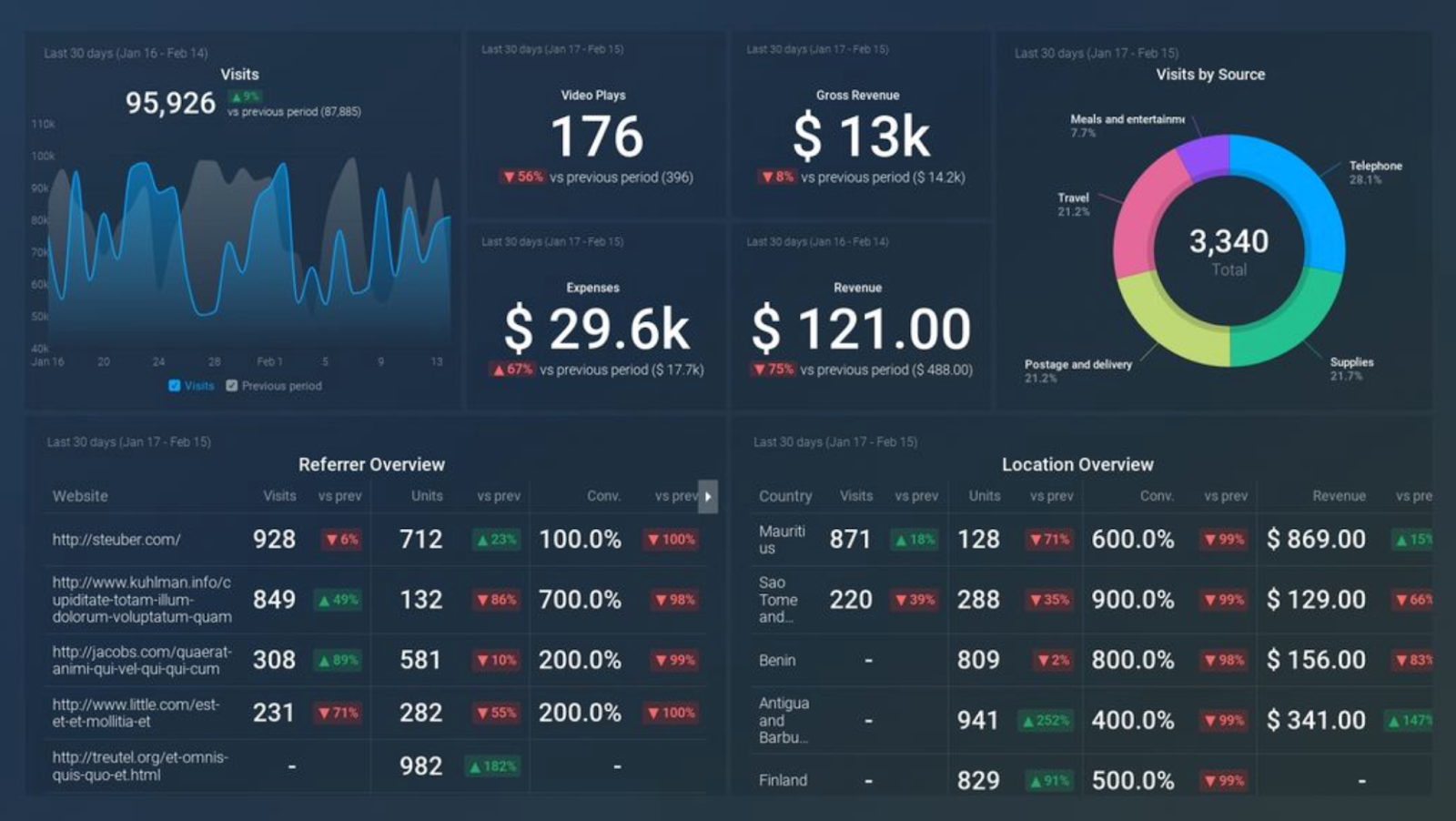Click the Expenses value $ 29.6k
The height and width of the screenshot is (821, 1456).
click(x=597, y=329)
